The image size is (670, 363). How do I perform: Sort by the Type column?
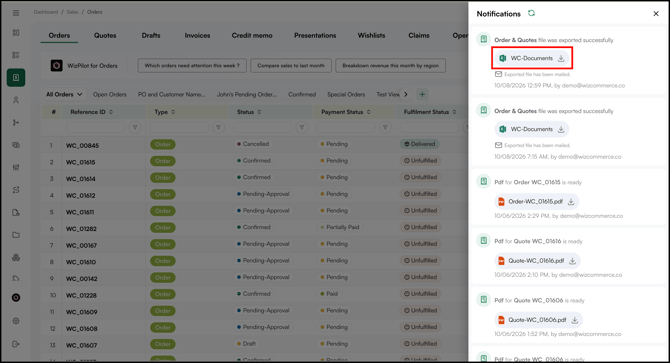coord(173,112)
